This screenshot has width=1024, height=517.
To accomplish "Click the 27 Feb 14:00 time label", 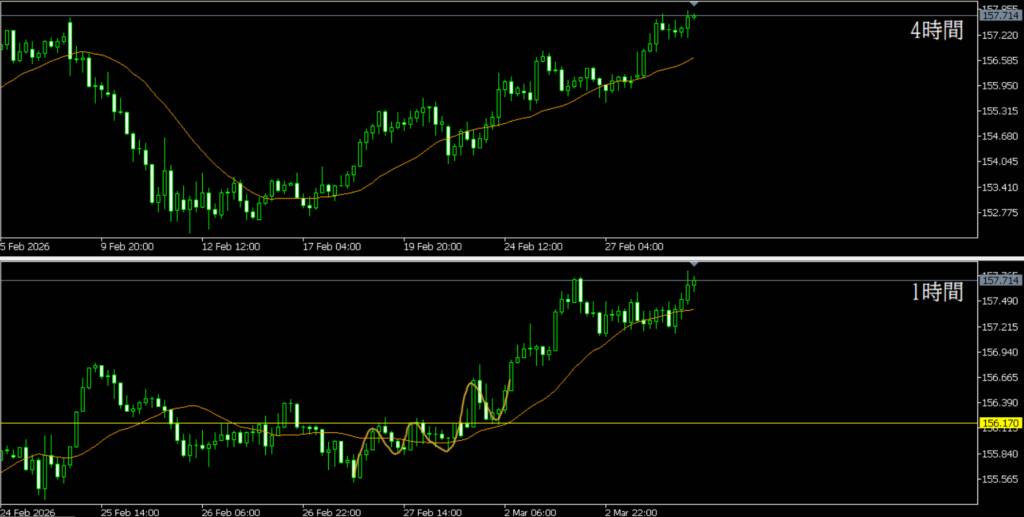I will pyautogui.click(x=433, y=511).
